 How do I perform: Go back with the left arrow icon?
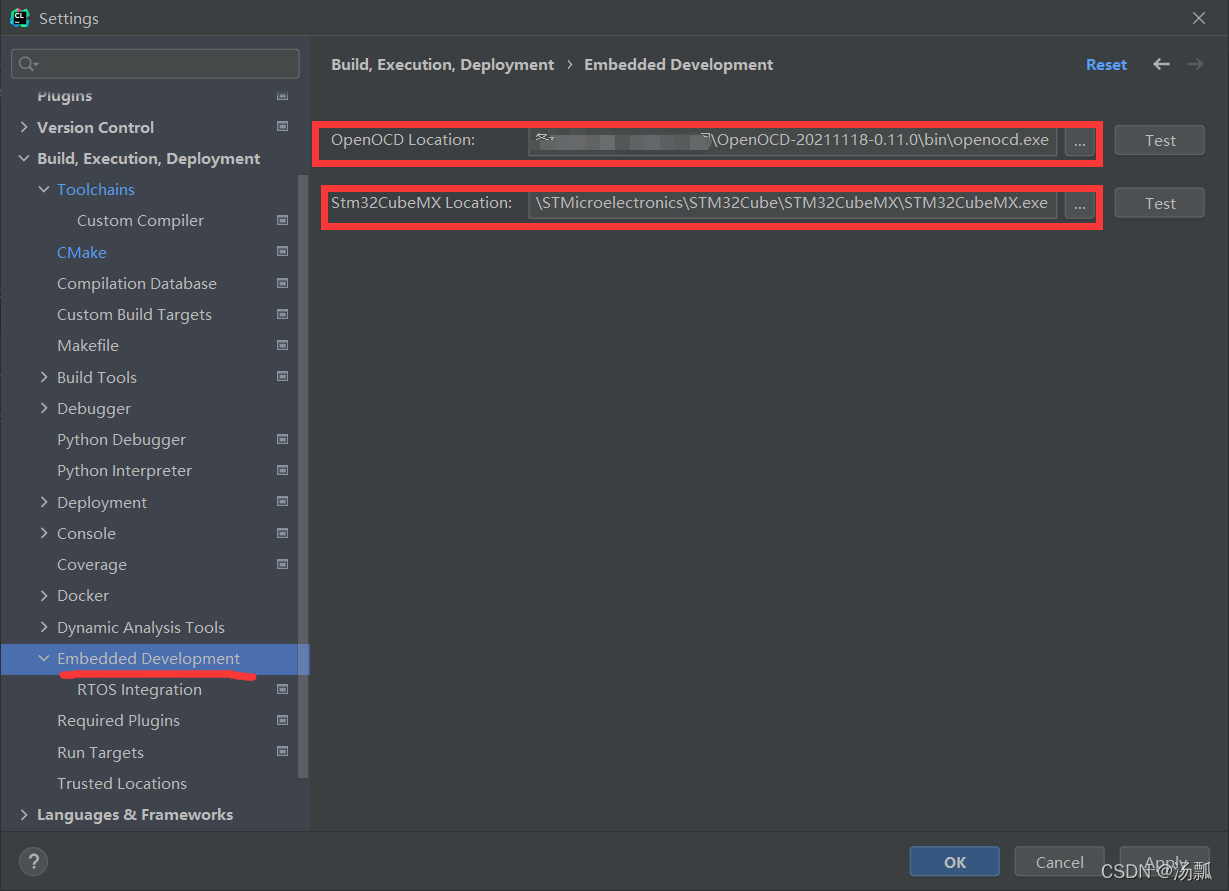tap(1161, 64)
